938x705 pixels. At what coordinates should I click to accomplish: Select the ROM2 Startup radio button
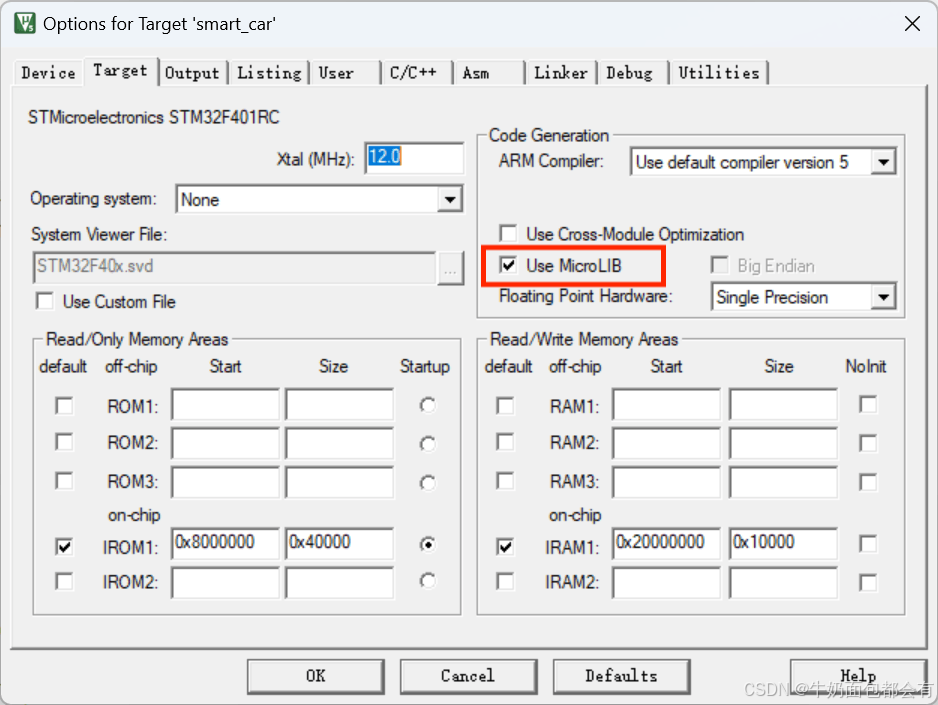(427, 444)
